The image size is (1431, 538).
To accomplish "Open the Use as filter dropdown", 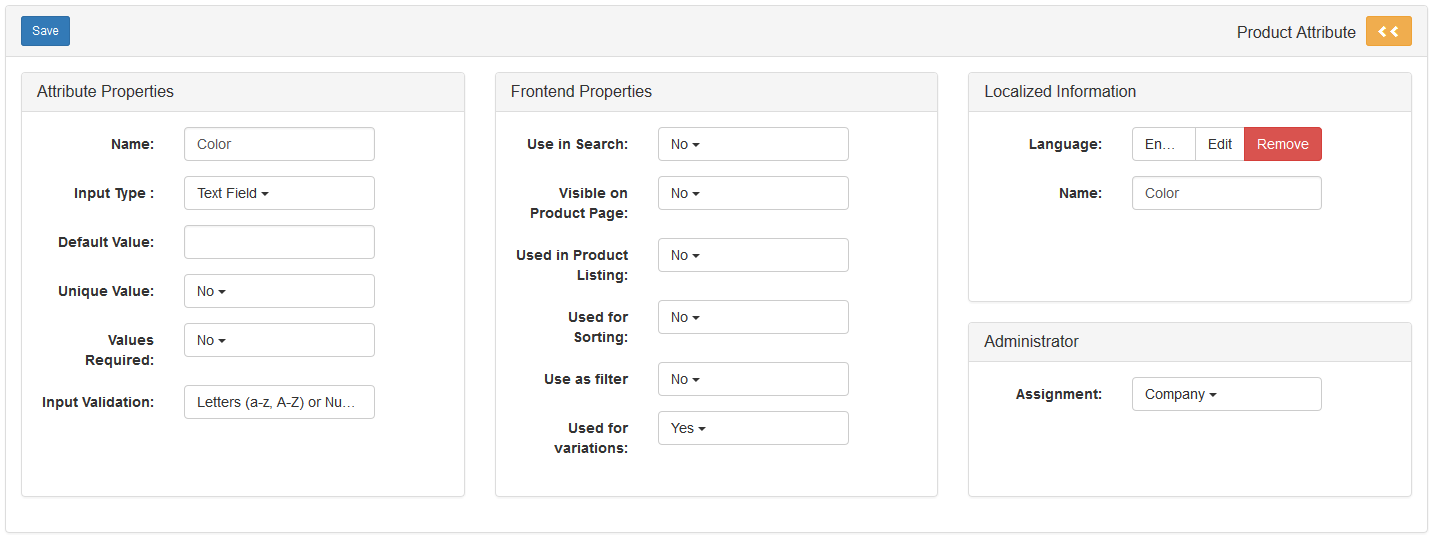I will coord(752,379).
